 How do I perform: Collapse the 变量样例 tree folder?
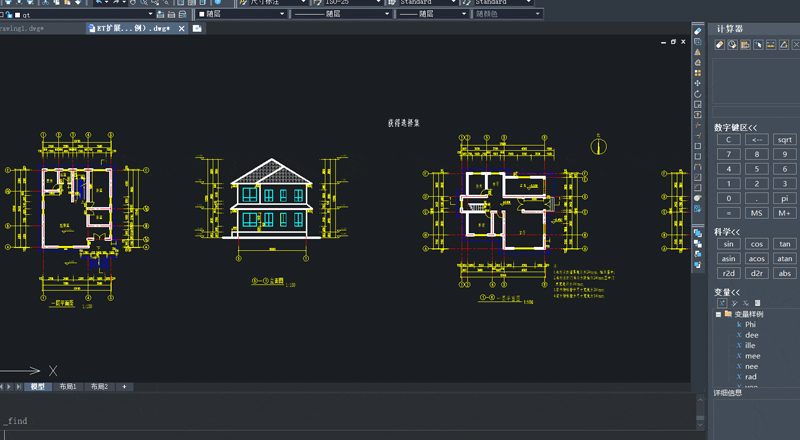coord(718,314)
